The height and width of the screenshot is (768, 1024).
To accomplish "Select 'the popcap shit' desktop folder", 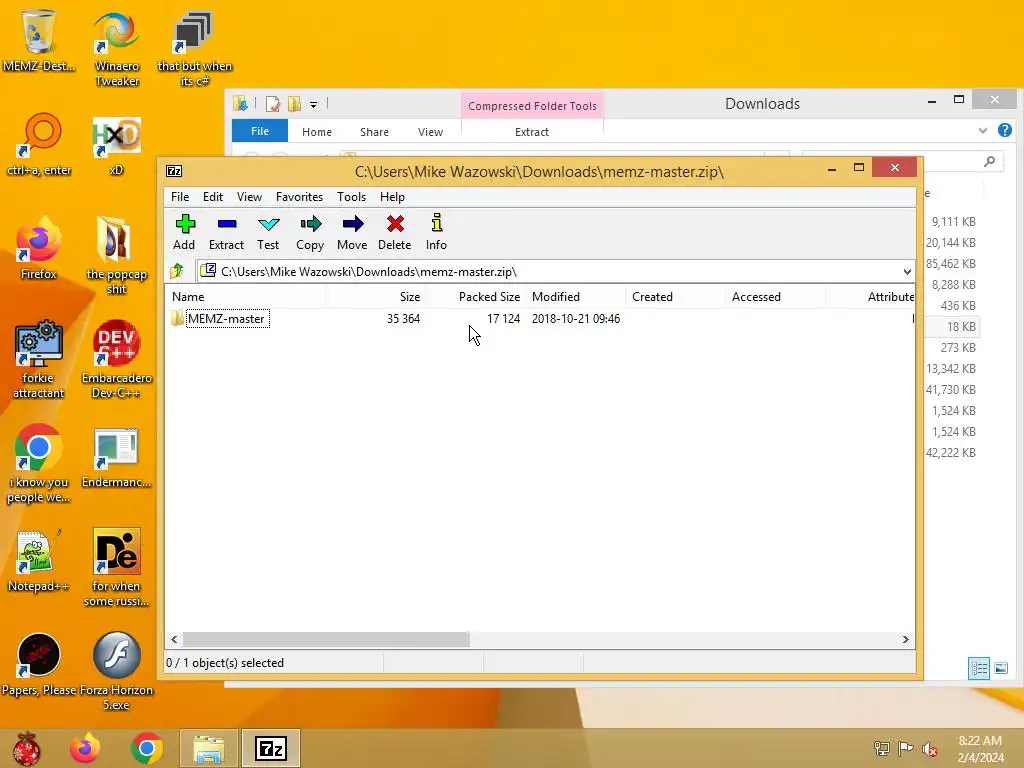I will 117,255.
